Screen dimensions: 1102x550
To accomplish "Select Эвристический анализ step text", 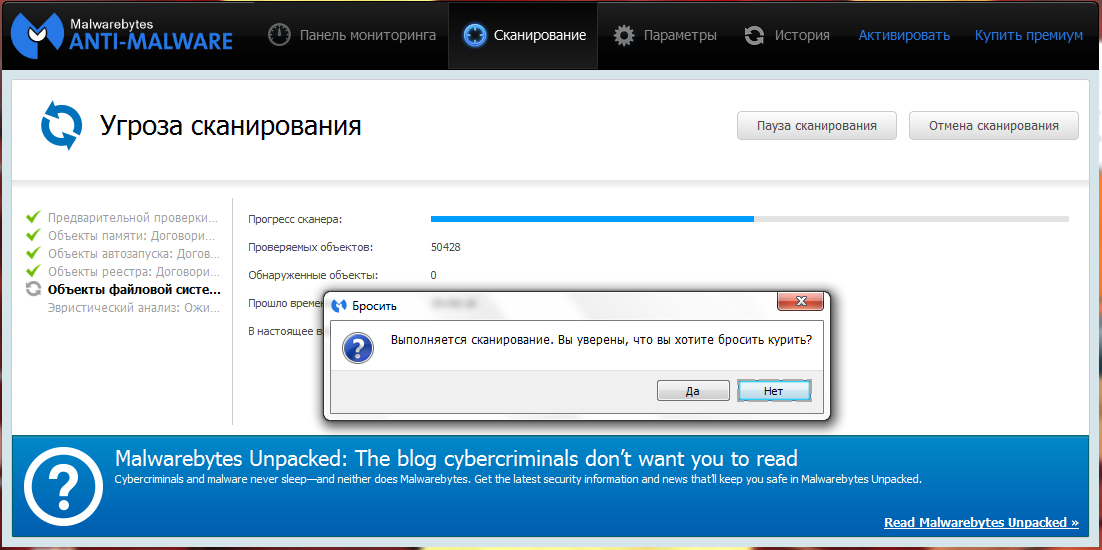I will pyautogui.click(x=134, y=308).
